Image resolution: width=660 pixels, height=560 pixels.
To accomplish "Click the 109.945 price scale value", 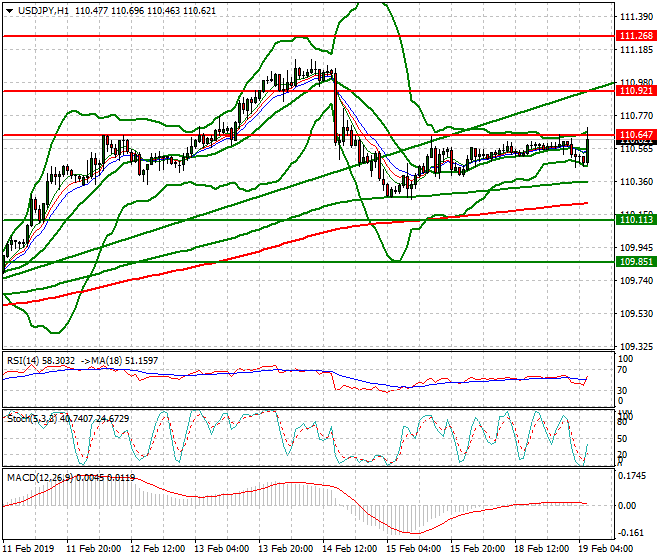I will click(636, 247).
